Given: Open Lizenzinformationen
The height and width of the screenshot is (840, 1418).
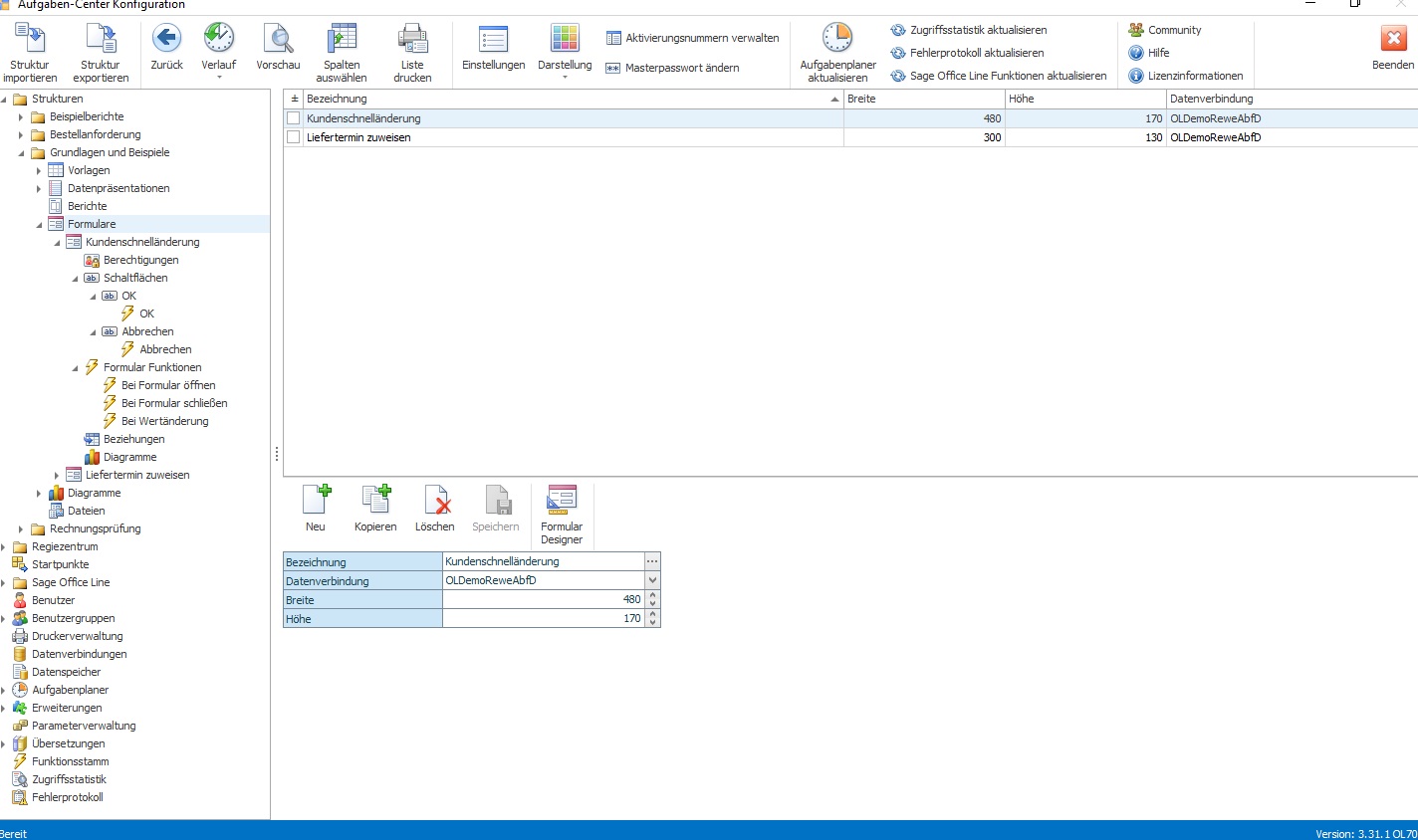Looking at the screenshot, I should [1186, 76].
